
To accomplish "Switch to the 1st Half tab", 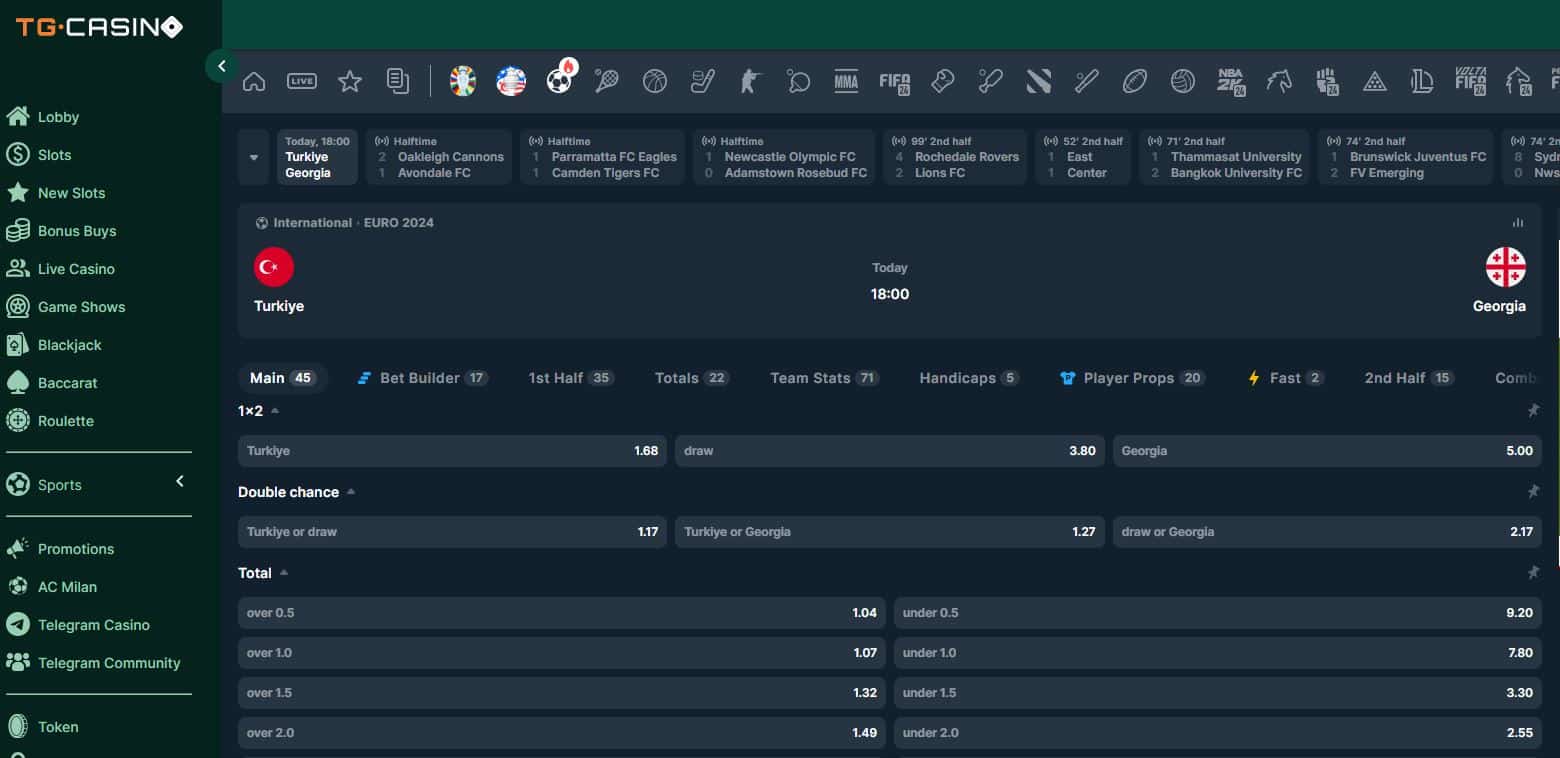I will click(x=571, y=378).
